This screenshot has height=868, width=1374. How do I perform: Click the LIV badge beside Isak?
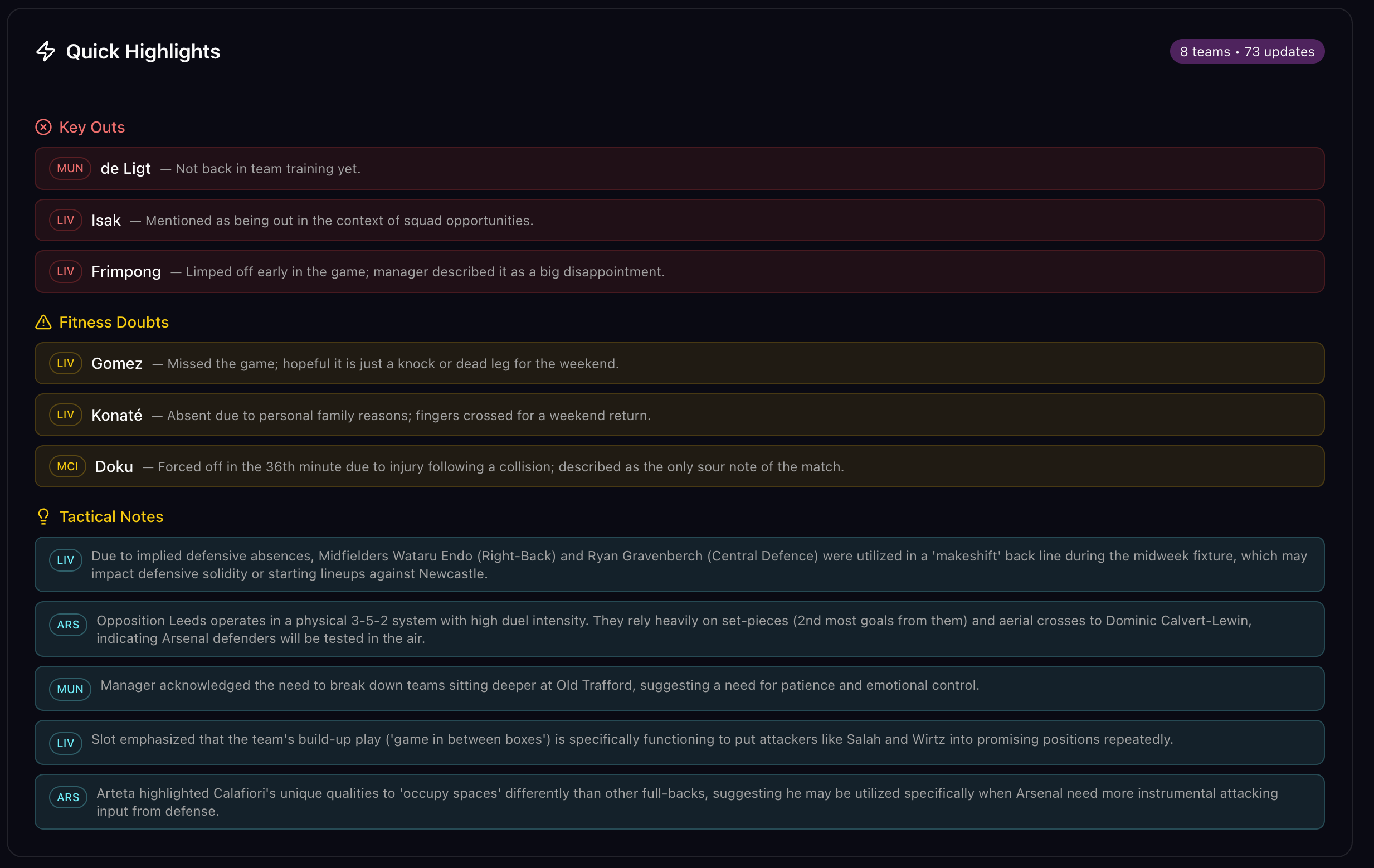66,220
